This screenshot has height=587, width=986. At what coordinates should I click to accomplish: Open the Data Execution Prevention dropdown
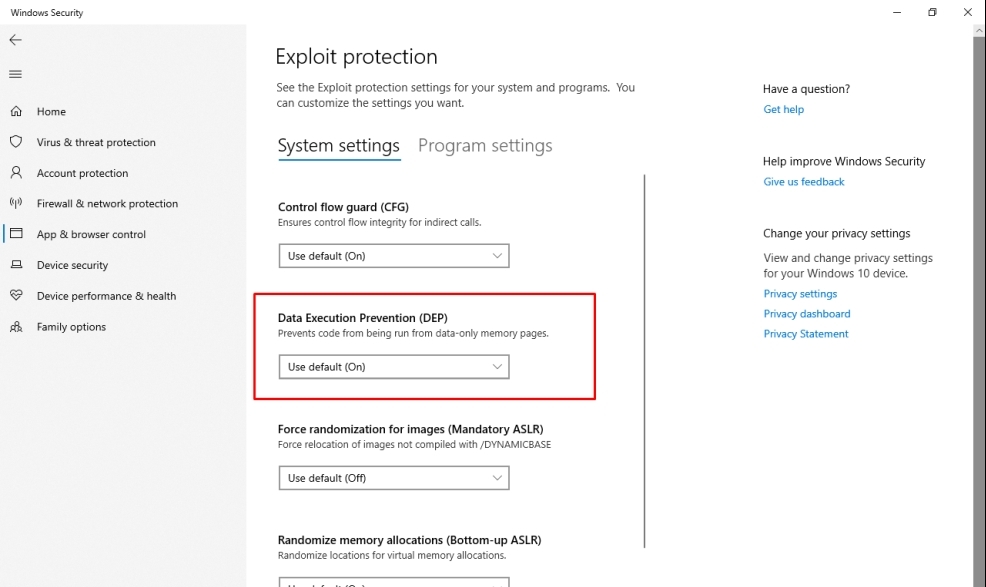pyautogui.click(x=394, y=367)
